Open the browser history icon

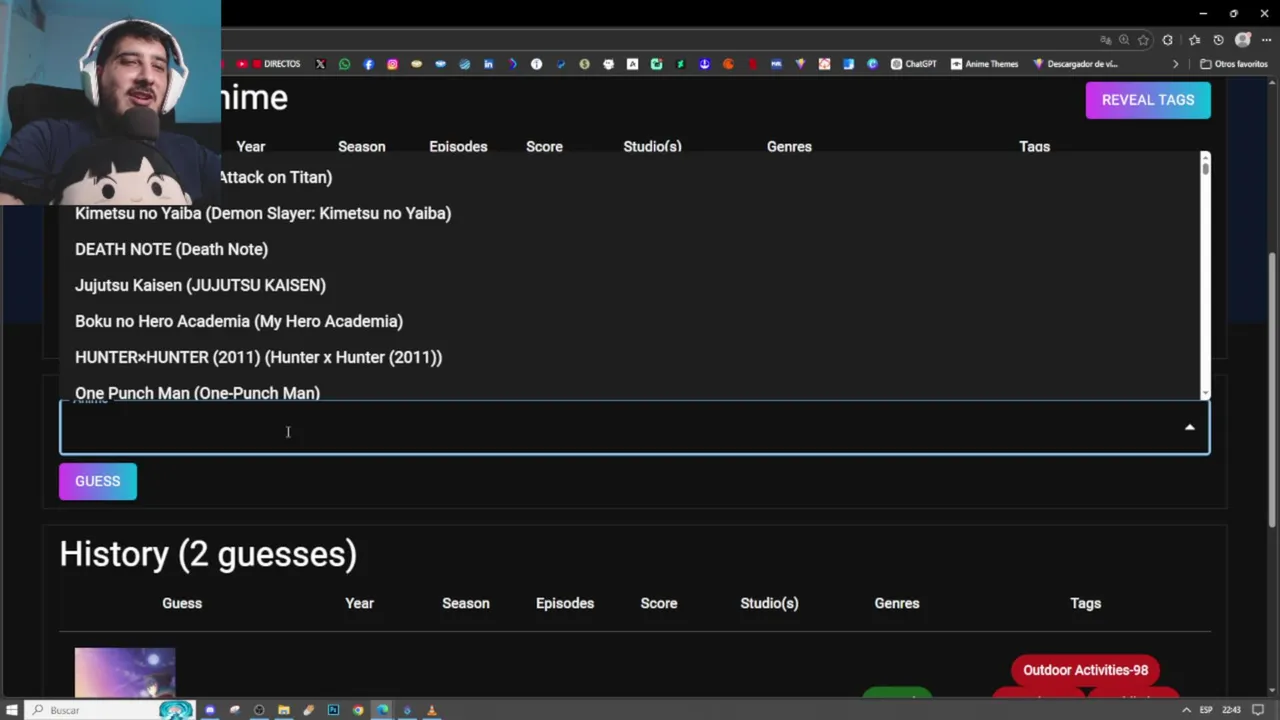[1218, 40]
